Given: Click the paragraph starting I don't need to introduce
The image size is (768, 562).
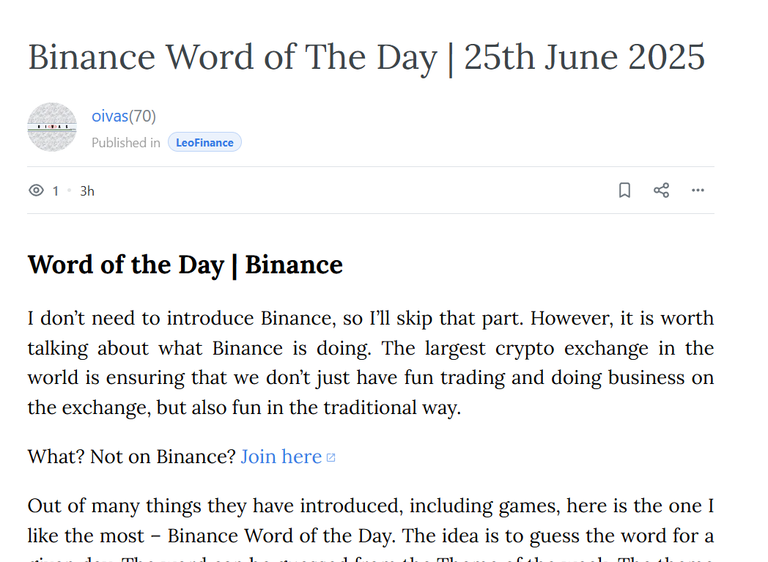Looking at the screenshot, I should (371, 363).
